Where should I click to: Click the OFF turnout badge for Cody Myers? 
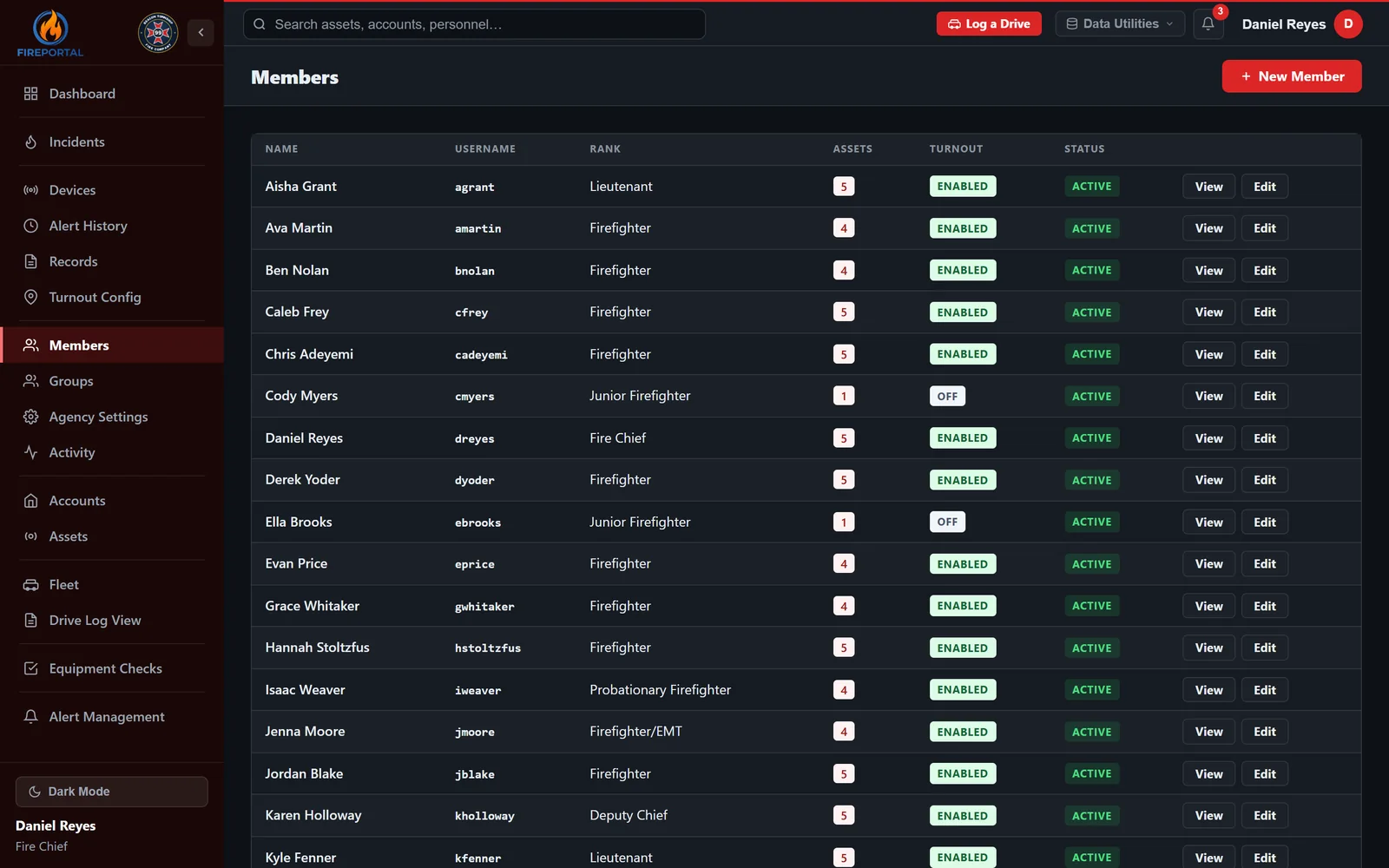(947, 396)
